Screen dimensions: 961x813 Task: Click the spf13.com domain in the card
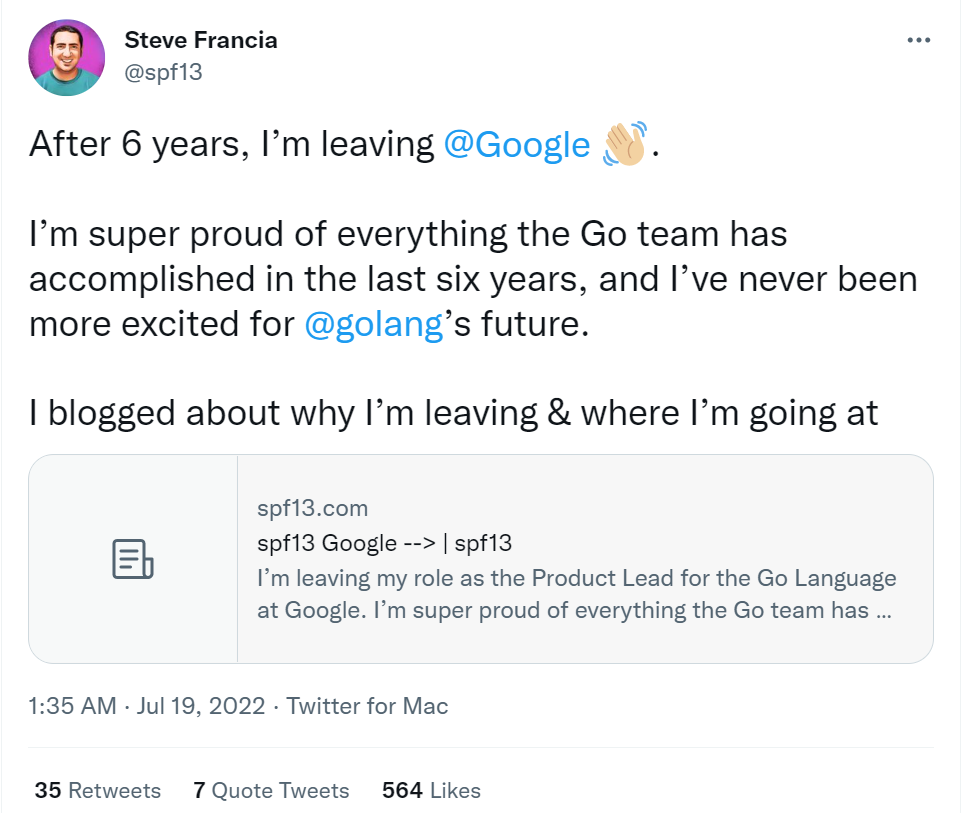point(312,509)
